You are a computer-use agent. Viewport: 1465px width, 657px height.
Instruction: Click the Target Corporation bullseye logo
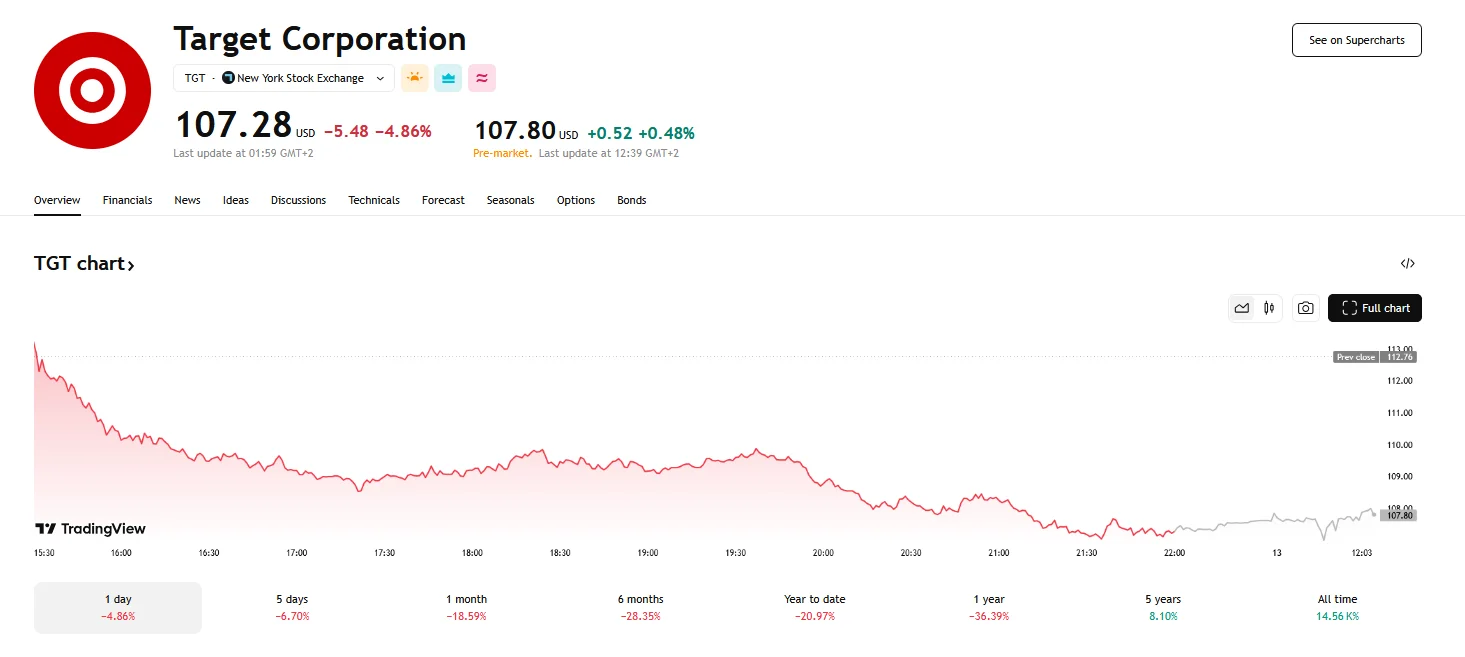pyautogui.click(x=92, y=91)
